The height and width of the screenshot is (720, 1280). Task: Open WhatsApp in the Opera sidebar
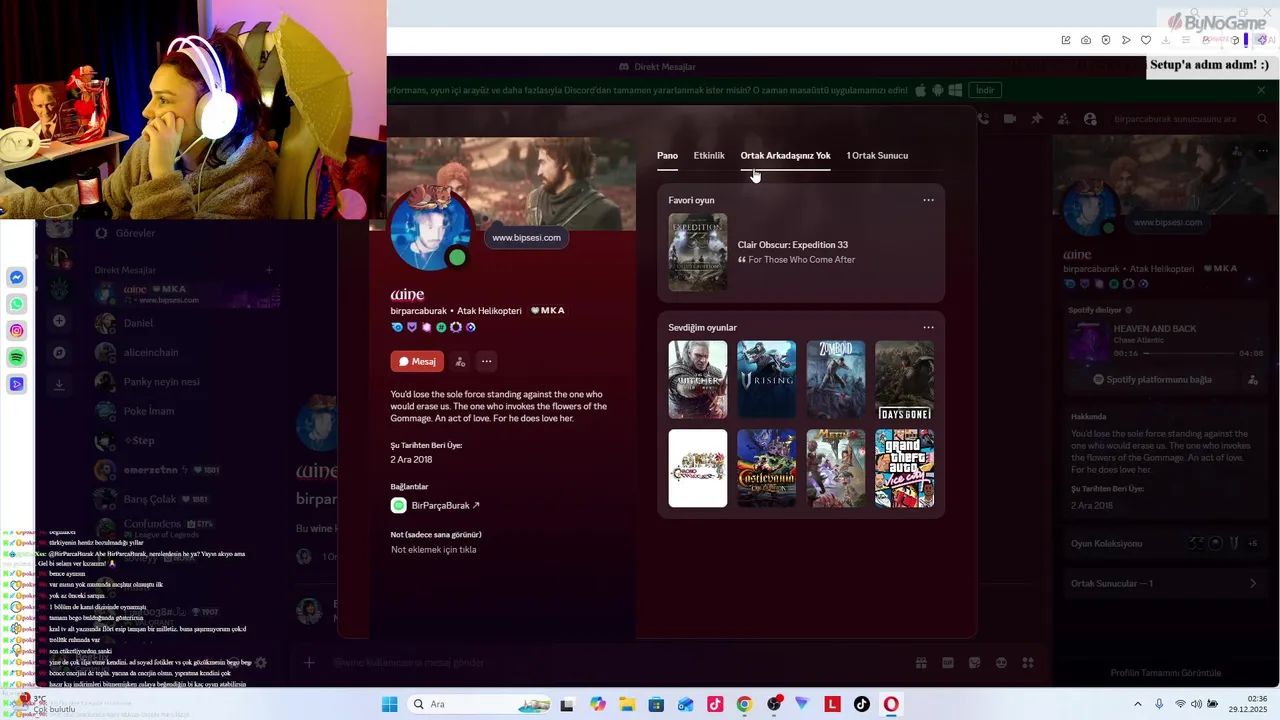tap(17, 304)
